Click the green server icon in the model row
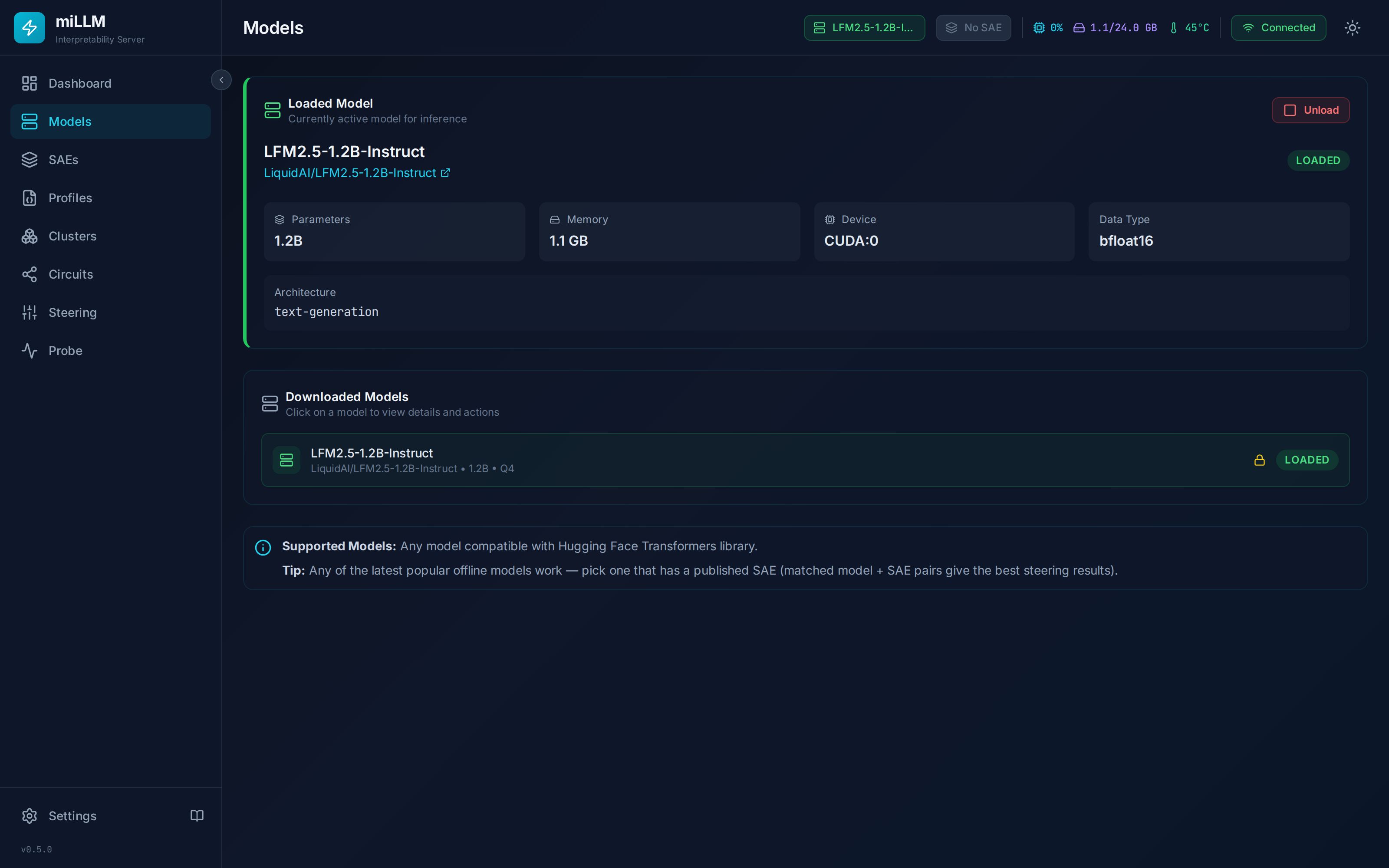The height and width of the screenshot is (868, 1389). click(286, 460)
